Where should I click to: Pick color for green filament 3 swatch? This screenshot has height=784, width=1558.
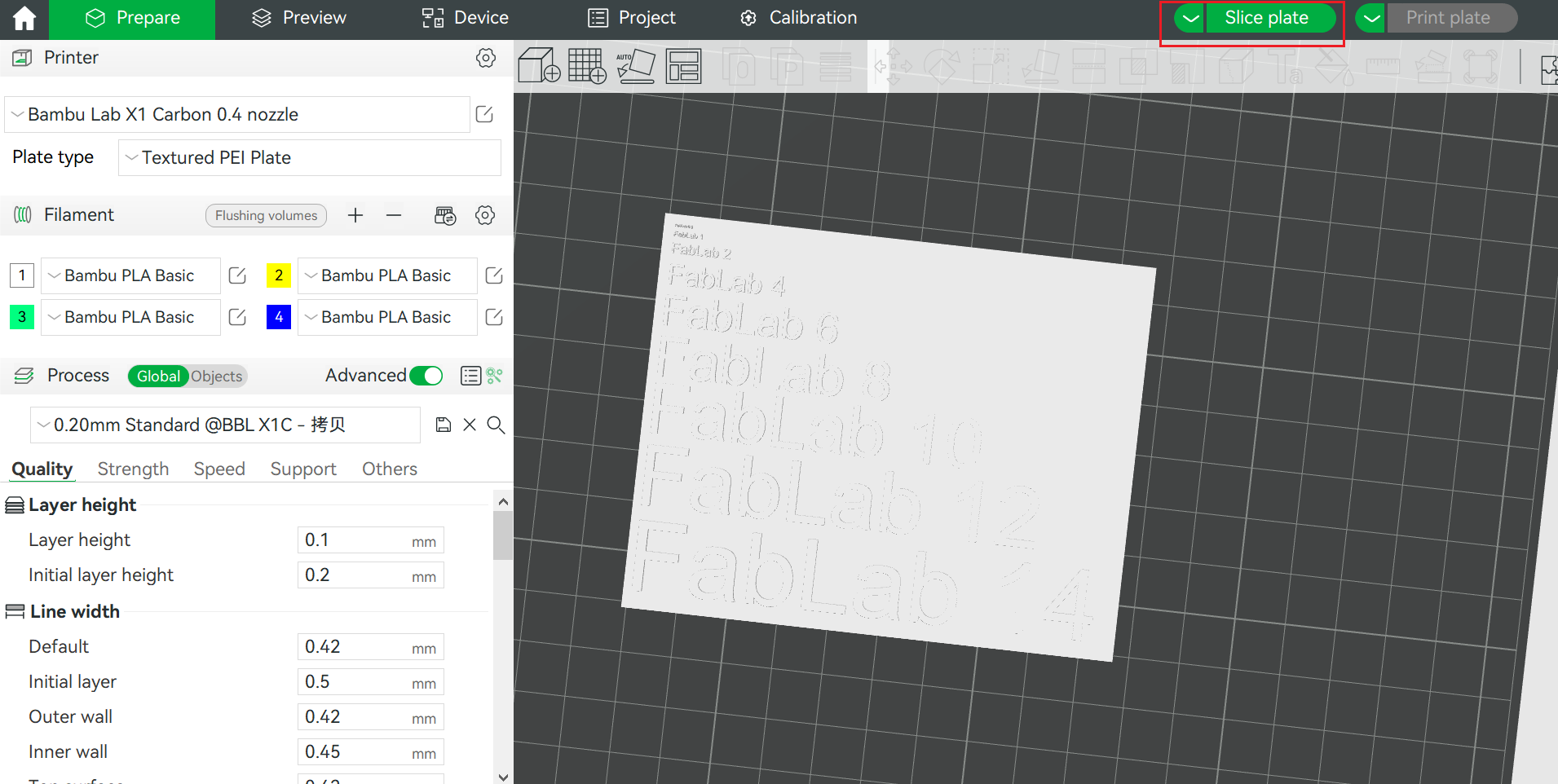[x=22, y=317]
